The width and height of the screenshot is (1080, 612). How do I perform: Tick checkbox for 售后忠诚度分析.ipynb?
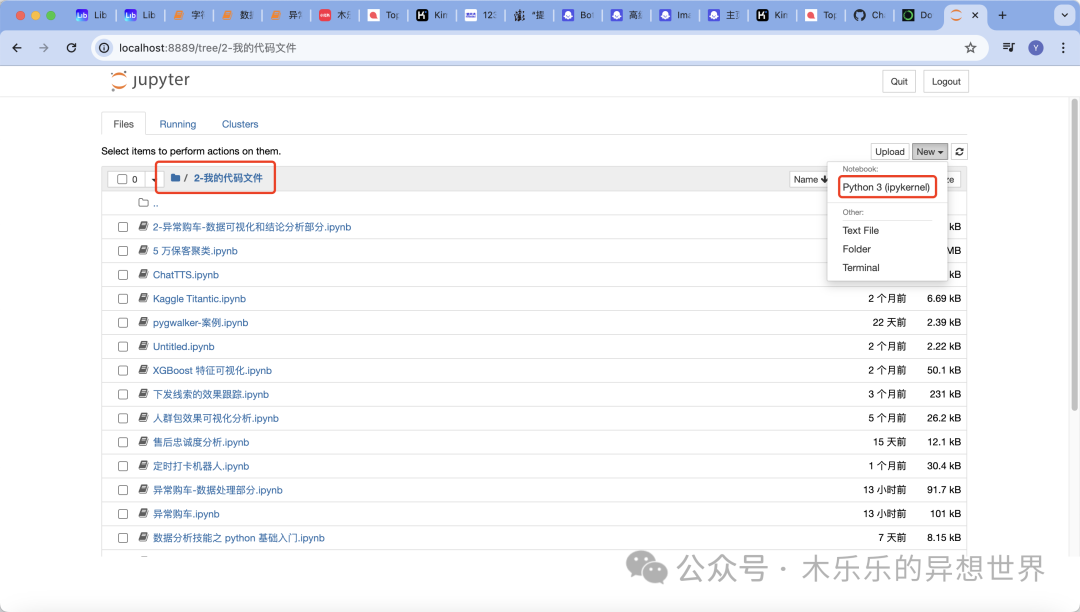123,443
